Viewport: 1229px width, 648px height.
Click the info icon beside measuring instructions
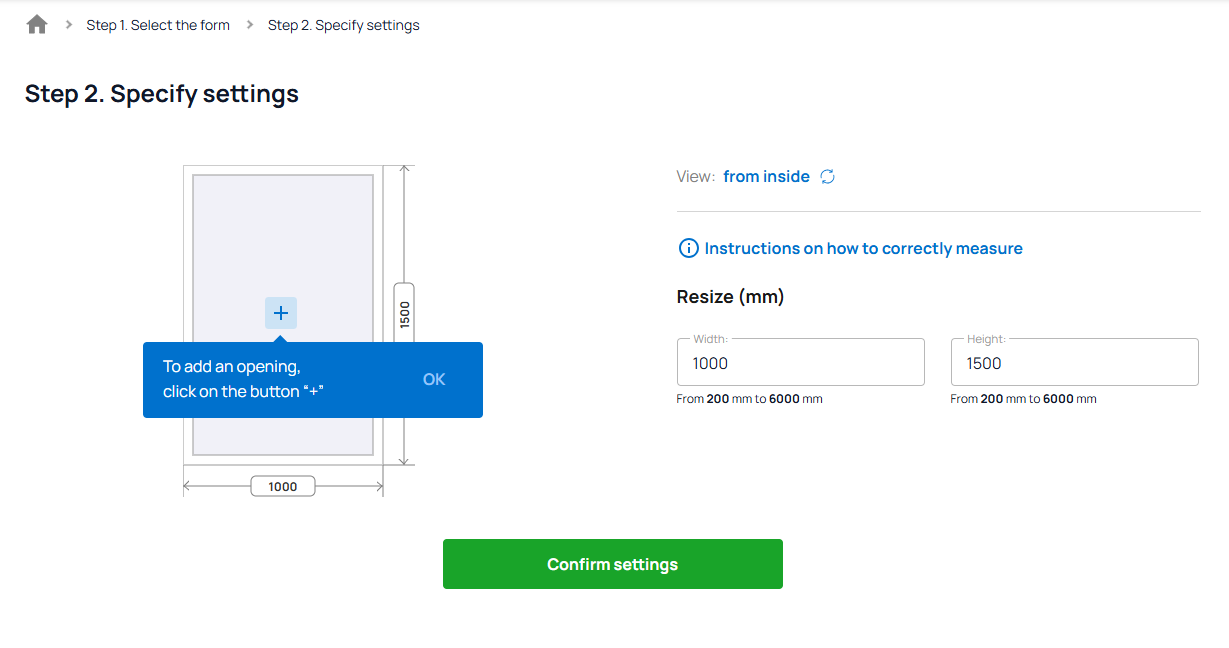(688, 248)
